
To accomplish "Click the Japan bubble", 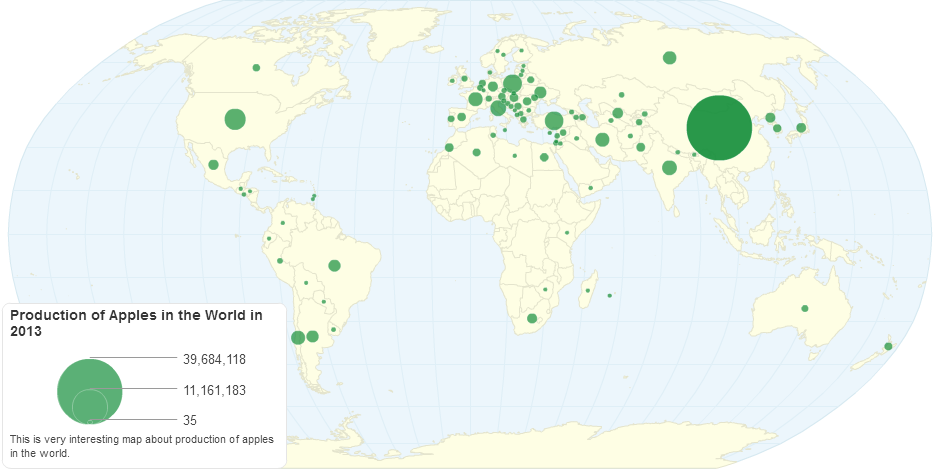I will tap(800, 127).
